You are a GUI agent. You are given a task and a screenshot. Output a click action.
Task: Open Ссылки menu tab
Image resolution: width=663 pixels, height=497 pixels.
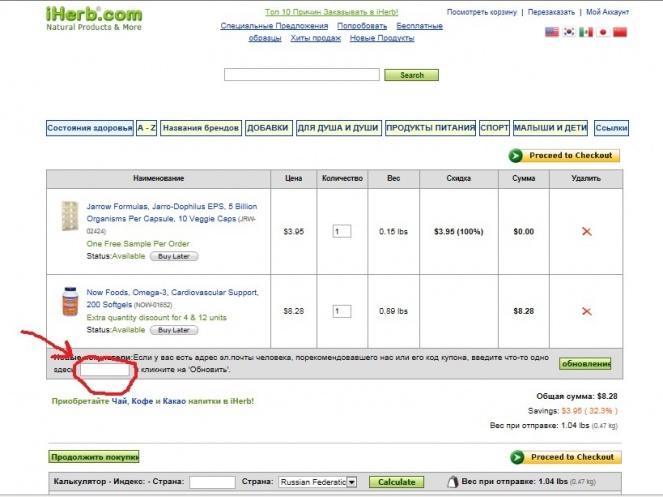[x=611, y=128]
